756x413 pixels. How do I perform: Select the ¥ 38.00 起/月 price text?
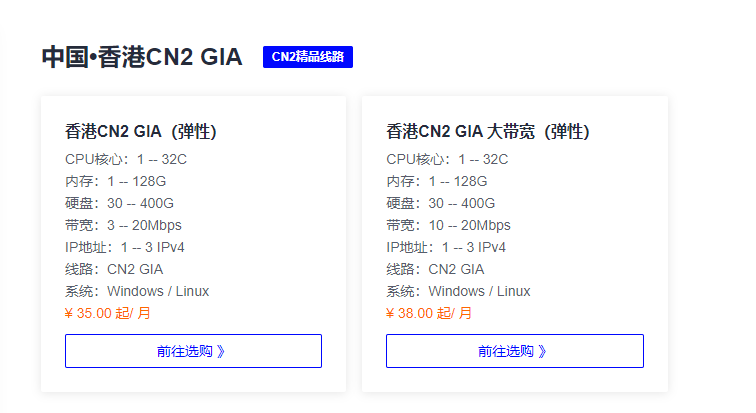point(428,313)
